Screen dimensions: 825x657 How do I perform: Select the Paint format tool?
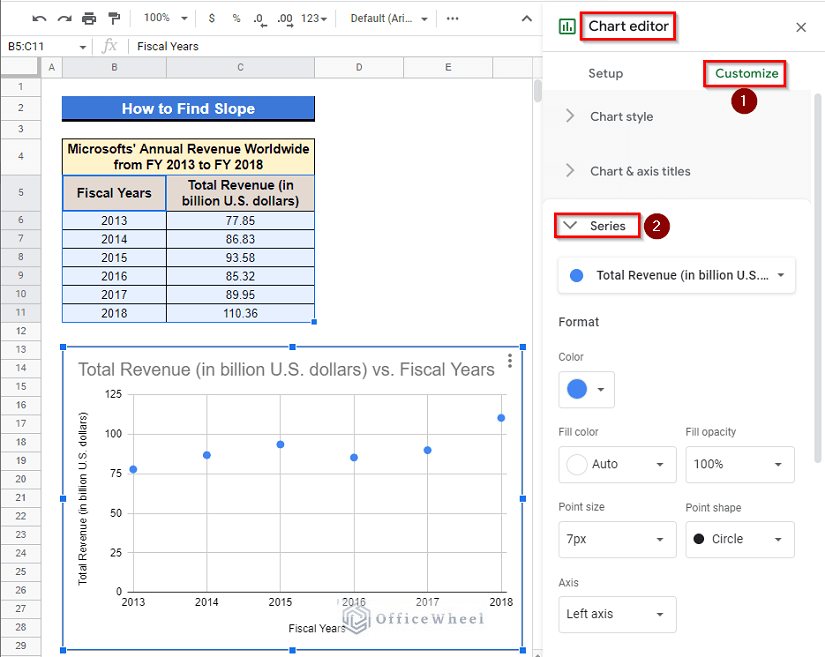click(x=113, y=17)
